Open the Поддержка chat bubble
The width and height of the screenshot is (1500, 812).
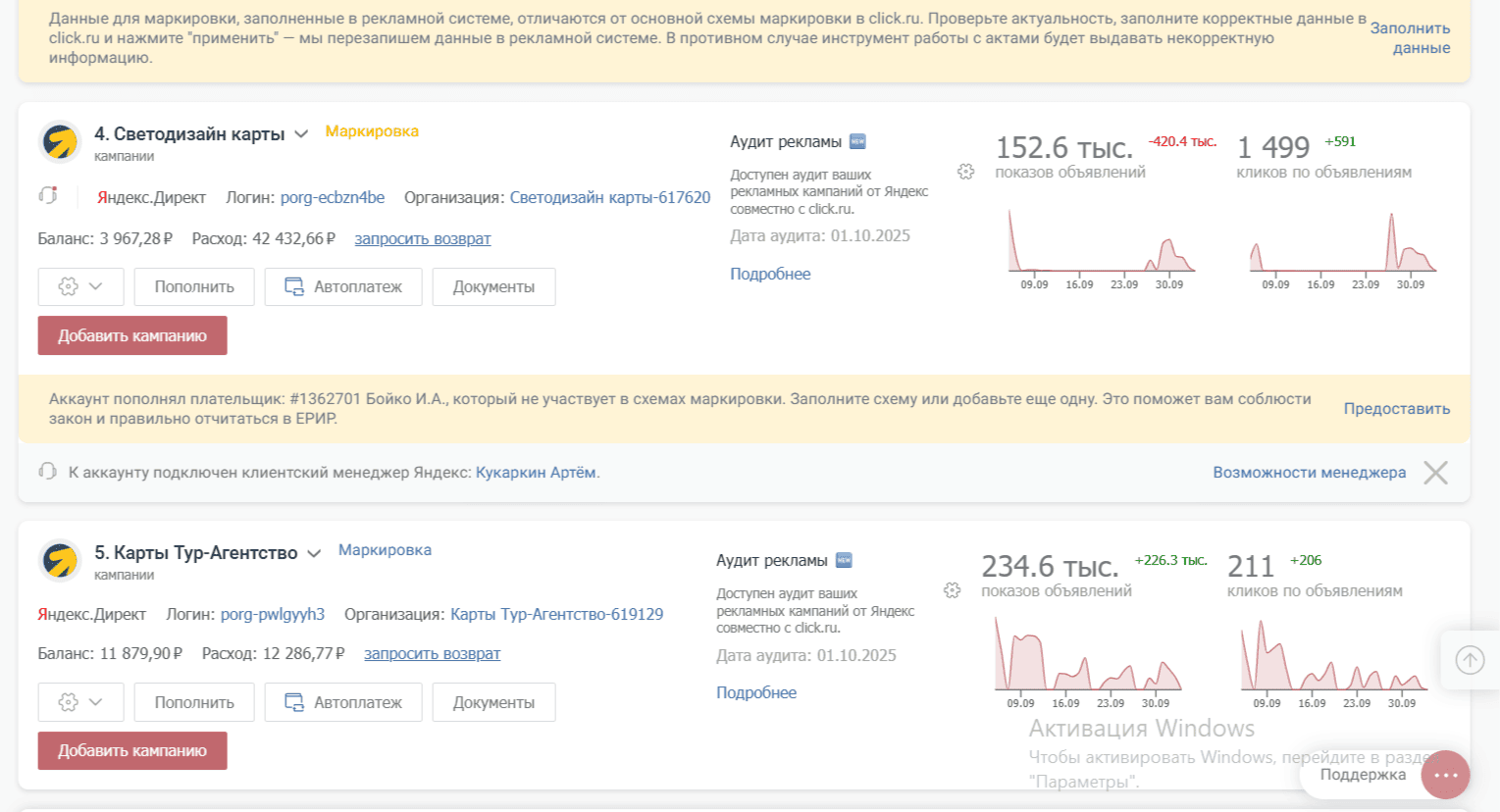coord(1445,775)
